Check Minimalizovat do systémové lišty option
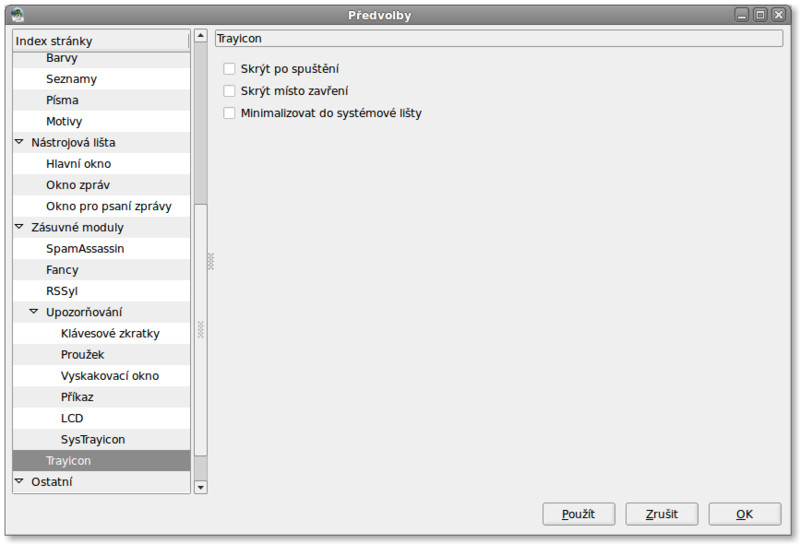The image size is (800, 544). (x=230, y=113)
